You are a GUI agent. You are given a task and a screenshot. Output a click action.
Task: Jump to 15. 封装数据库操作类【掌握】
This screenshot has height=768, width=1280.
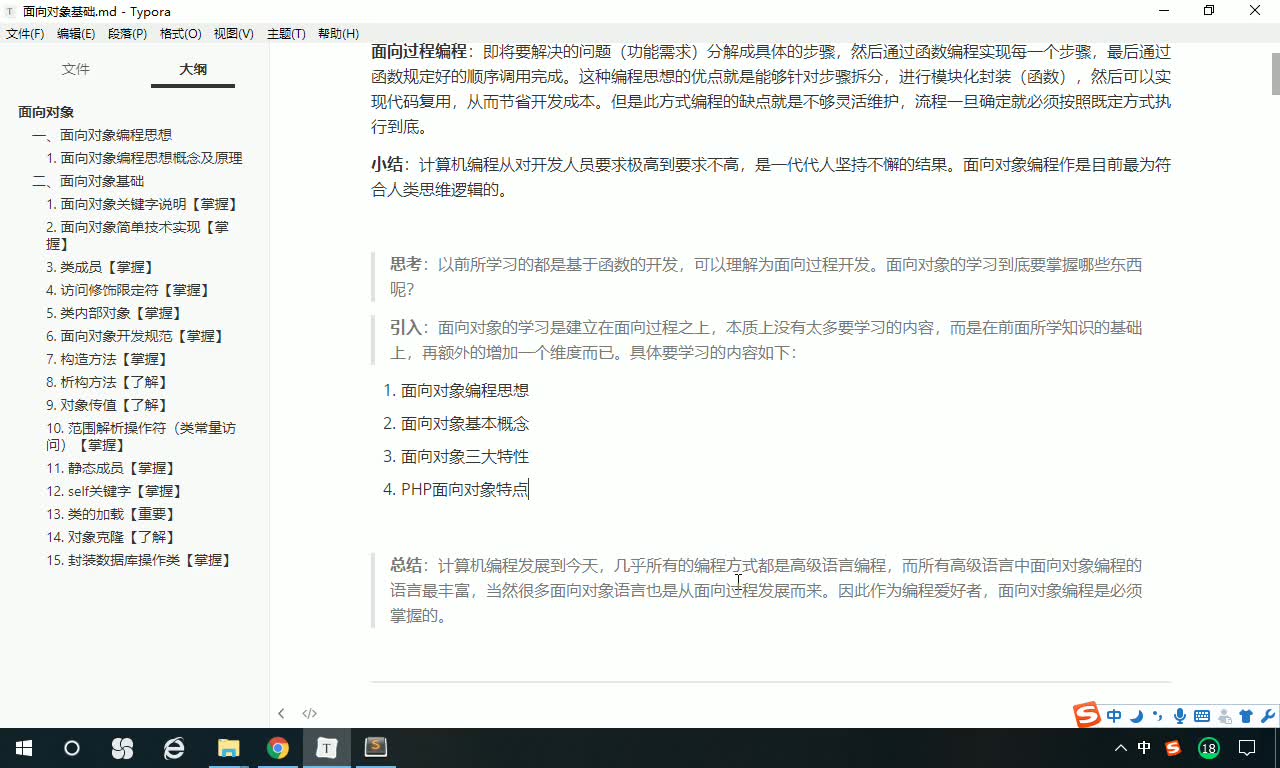pos(140,560)
